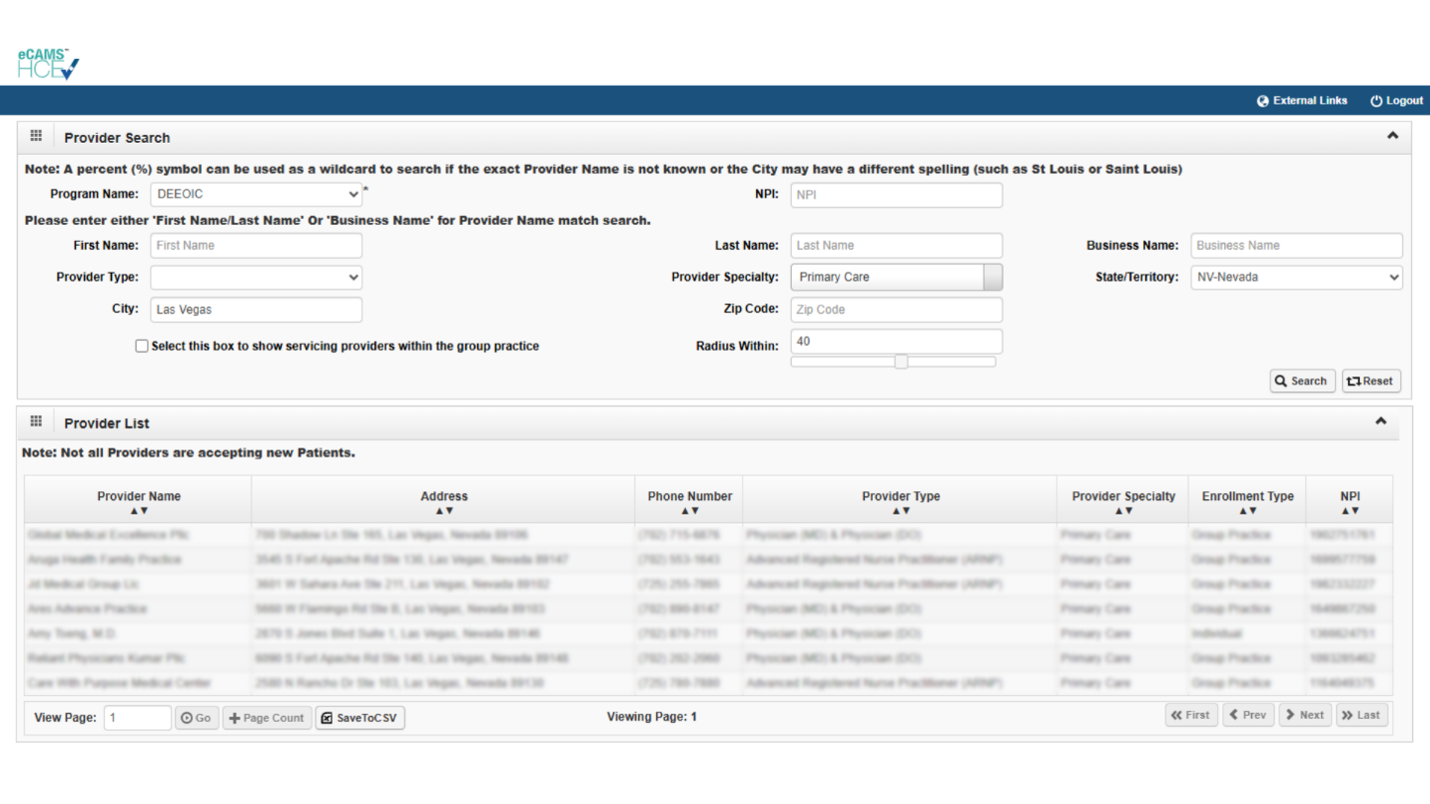This screenshot has height=804, width=1430.
Task: Go to the Last page
Action: 1362,715
